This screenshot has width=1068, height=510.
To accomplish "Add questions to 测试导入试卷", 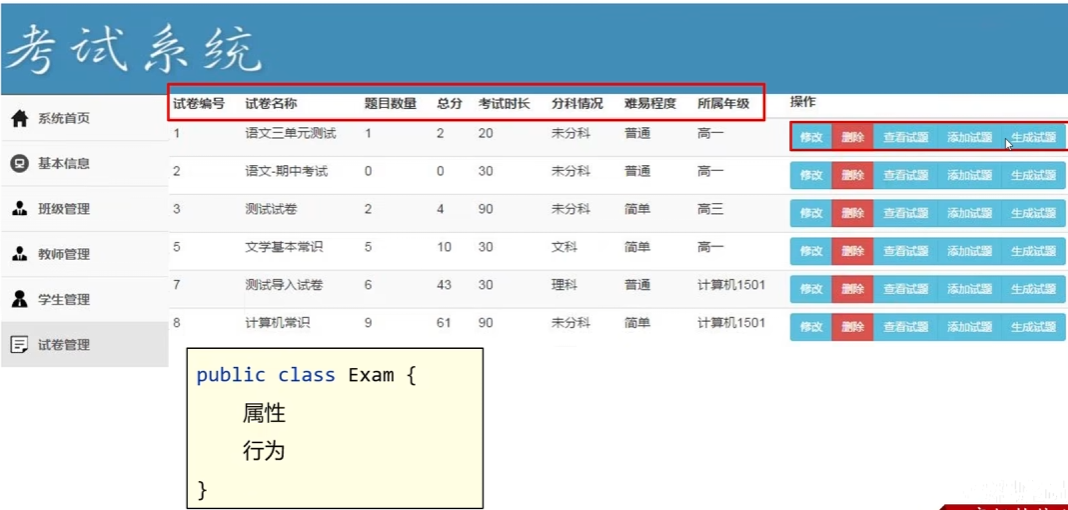I will pyautogui.click(x=969, y=289).
